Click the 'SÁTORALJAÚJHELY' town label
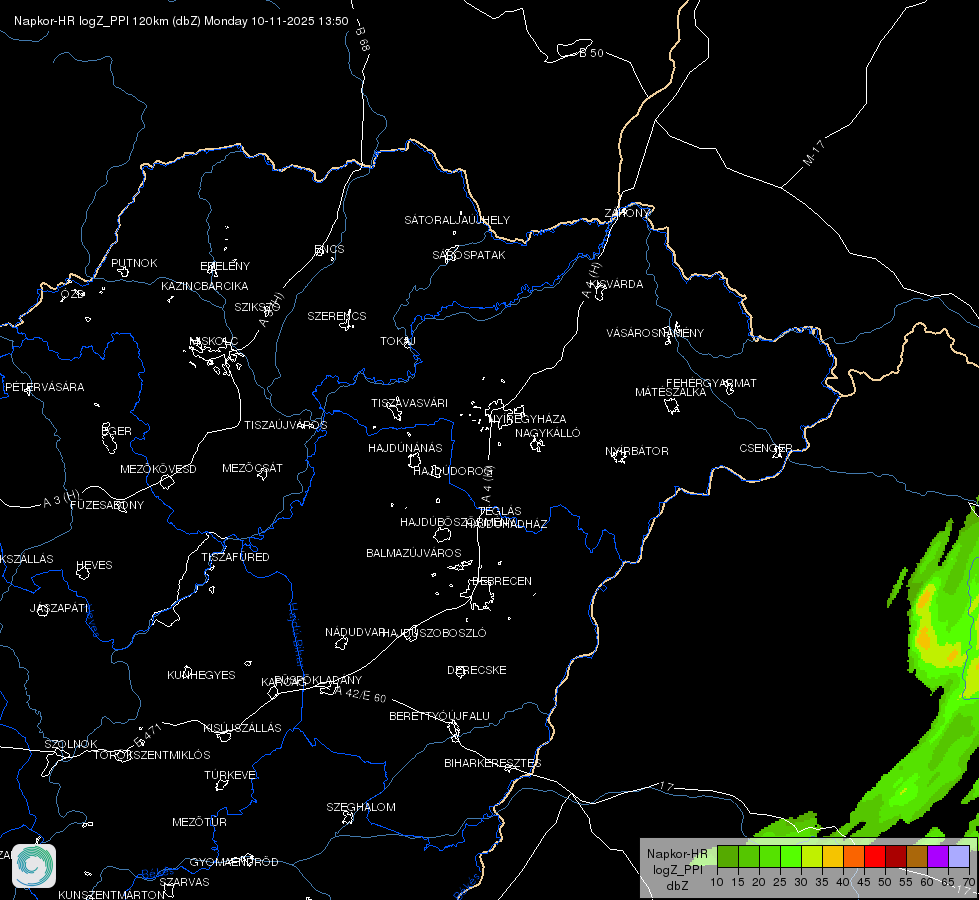 click(457, 220)
